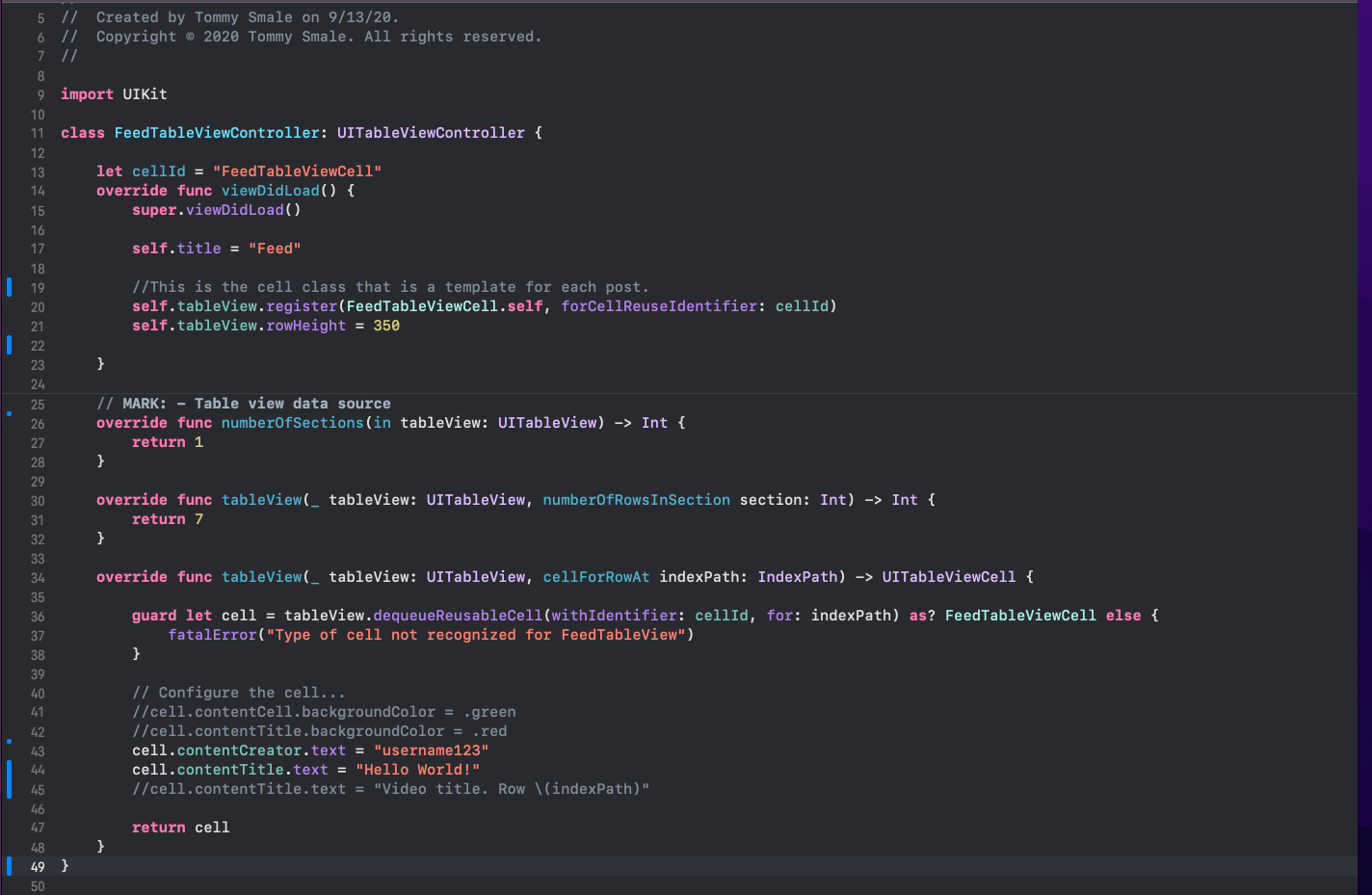Viewport: 1372px width, 895px height.
Task: Select the return value 7 on line 31
Action: coord(200,518)
